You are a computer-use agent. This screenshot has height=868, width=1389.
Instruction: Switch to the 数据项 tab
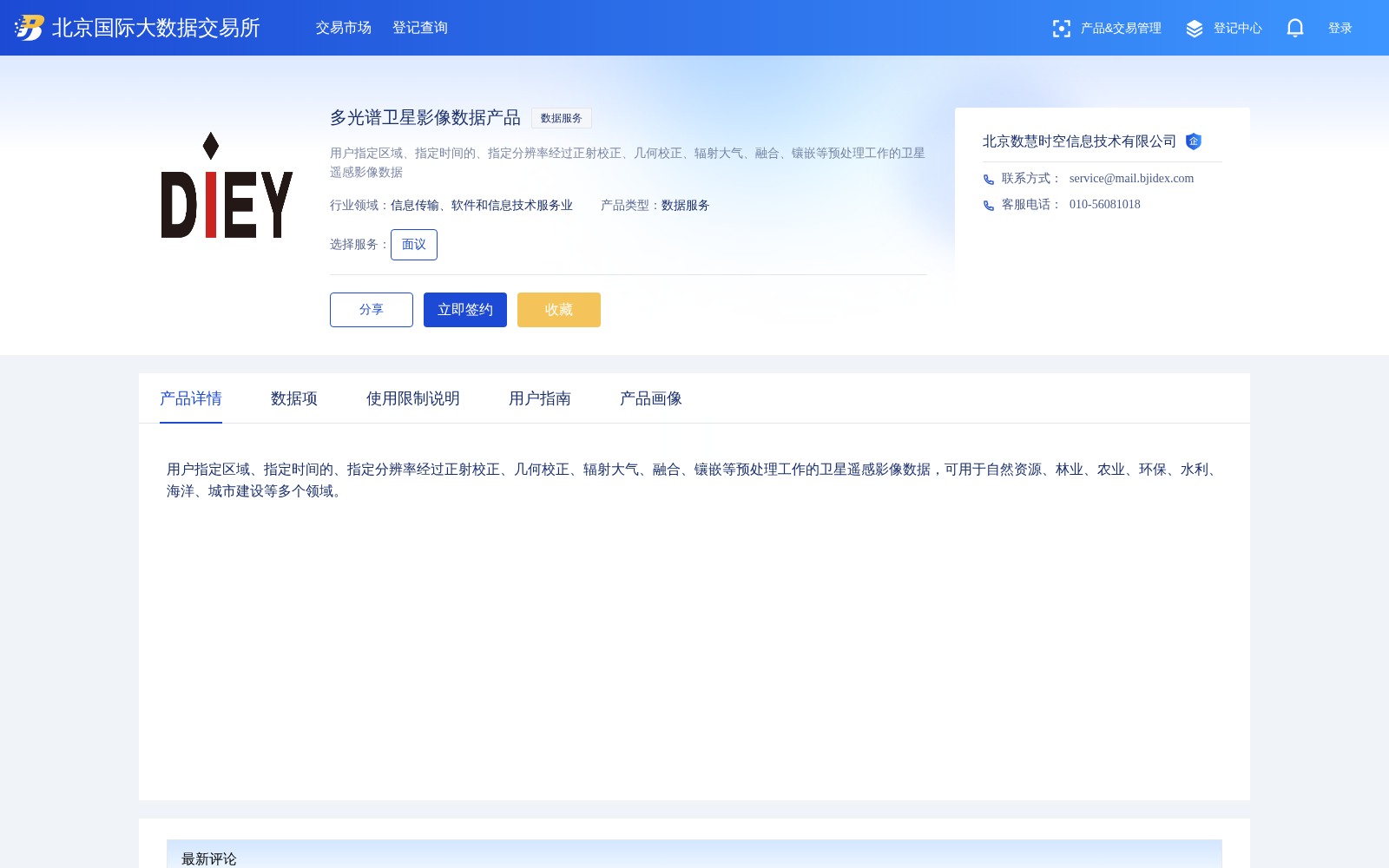click(294, 398)
